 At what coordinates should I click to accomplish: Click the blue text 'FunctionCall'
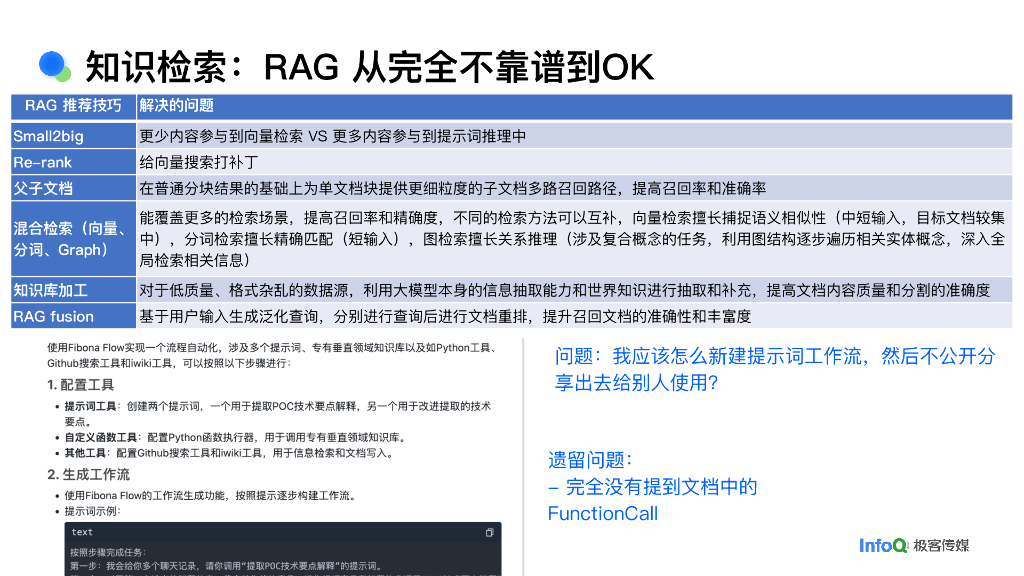pyautogui.click(x=602, y=513)
